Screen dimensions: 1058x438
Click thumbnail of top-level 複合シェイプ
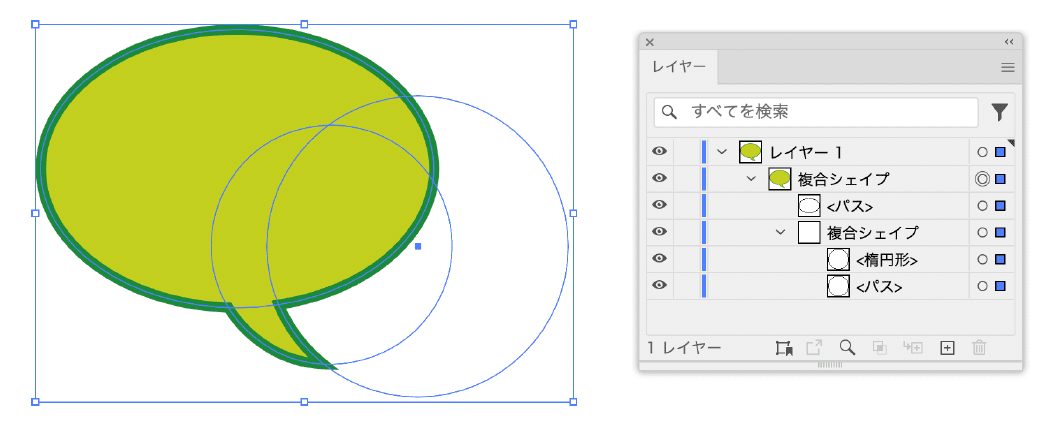(x=779, y=179)
